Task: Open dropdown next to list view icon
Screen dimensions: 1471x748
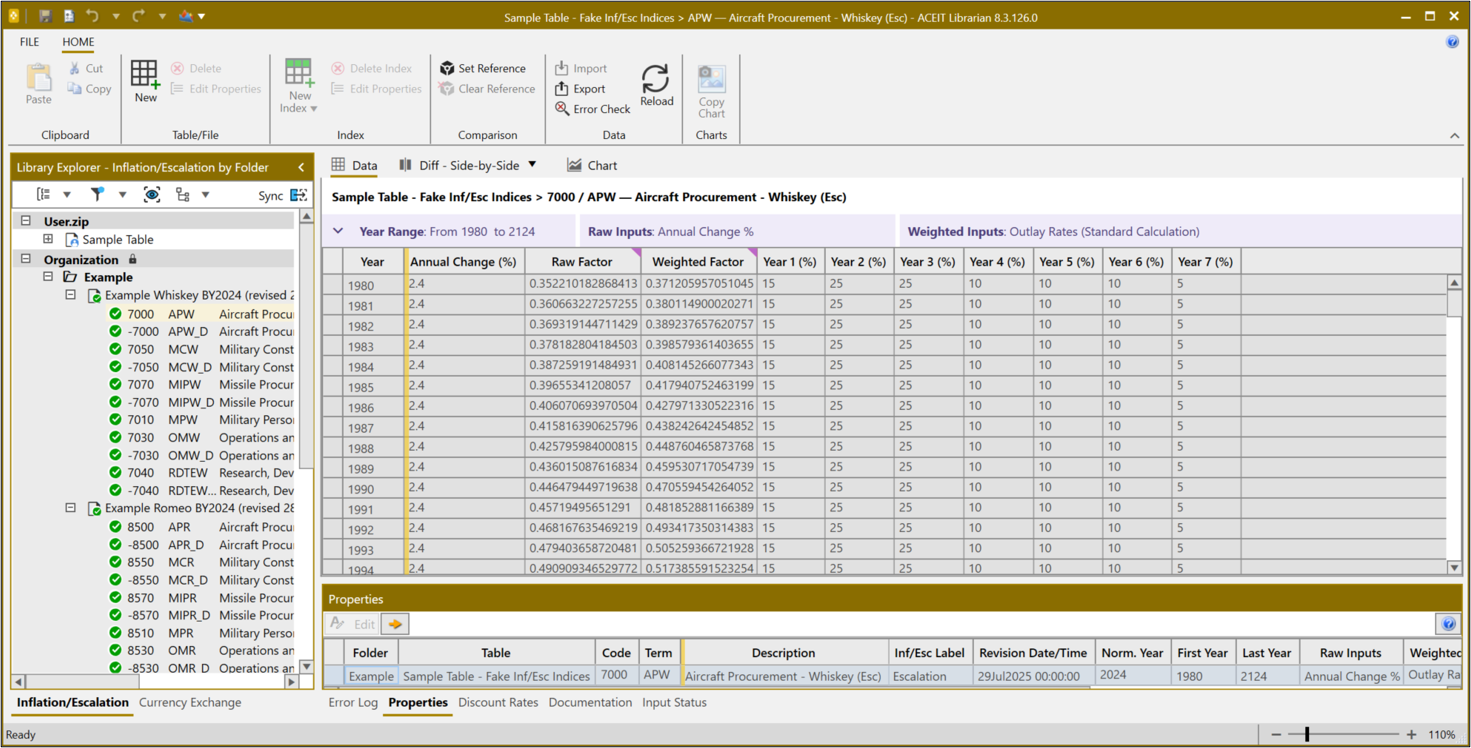Action: (67, 195)
